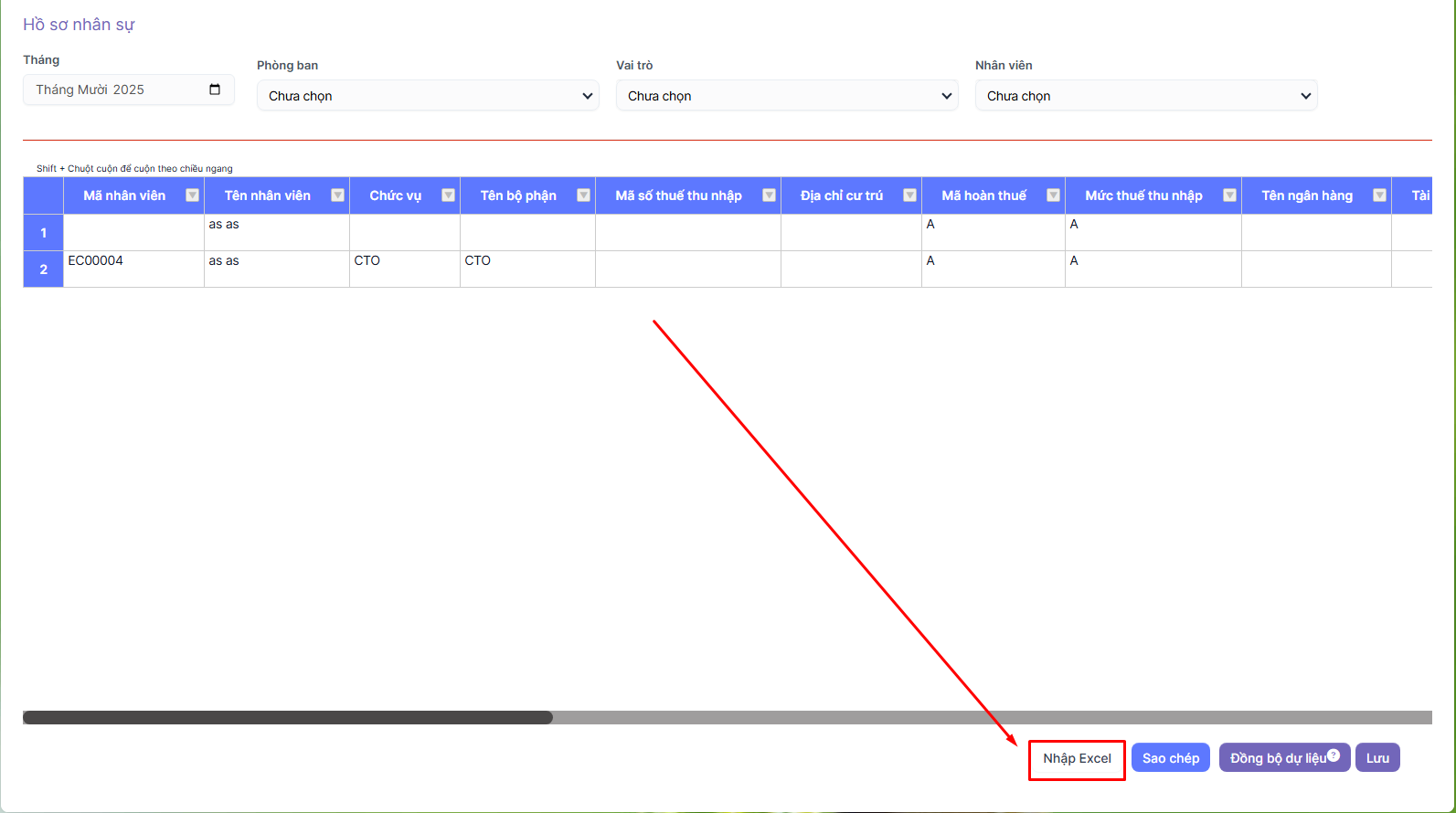The height and width of the screenshot is (813, 1456).
Task: Open filter for Tên nhân viên column
Action: click(337, 195)
